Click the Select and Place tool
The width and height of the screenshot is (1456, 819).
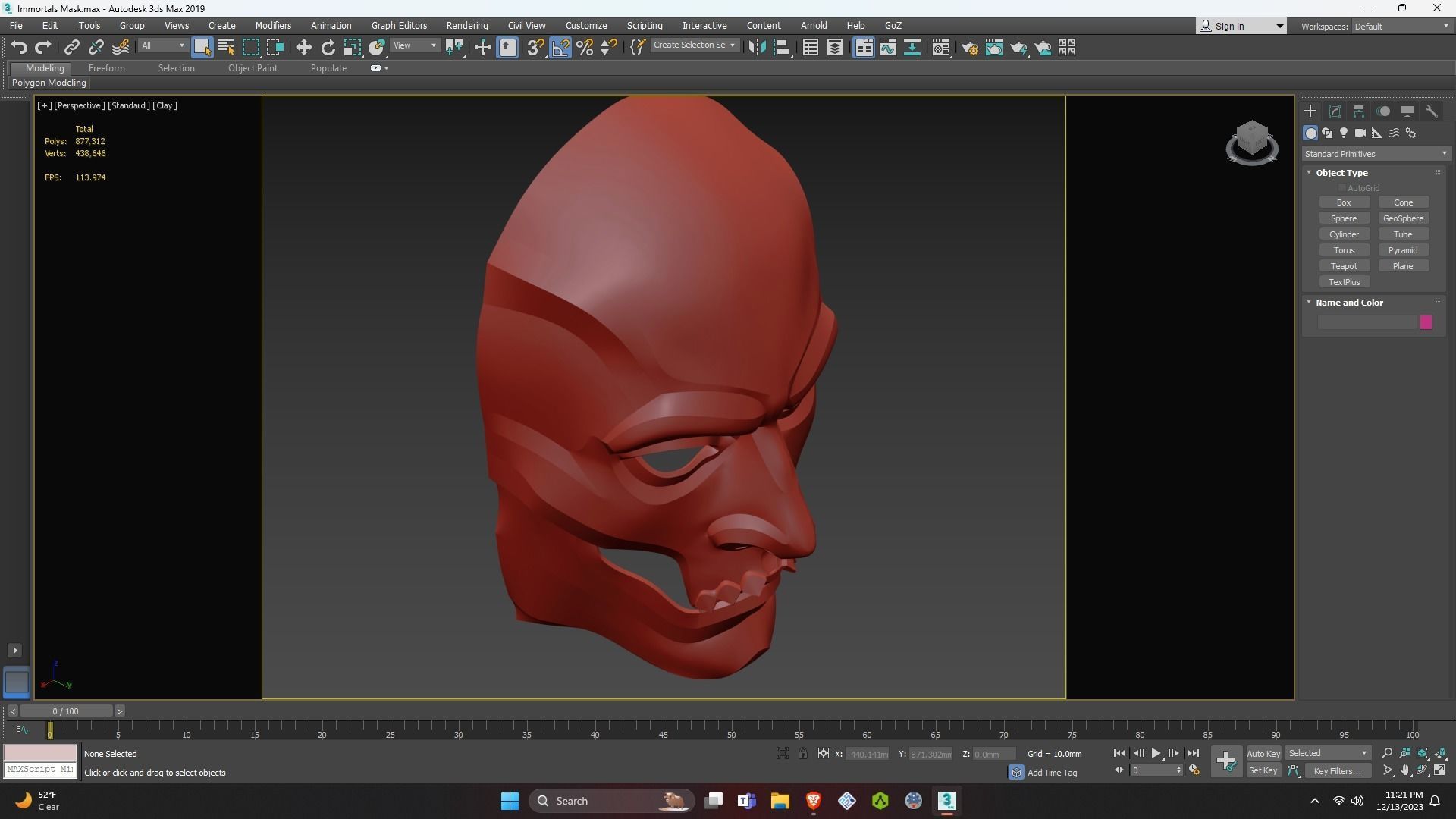pyautogui.click(x=377, y=48)
